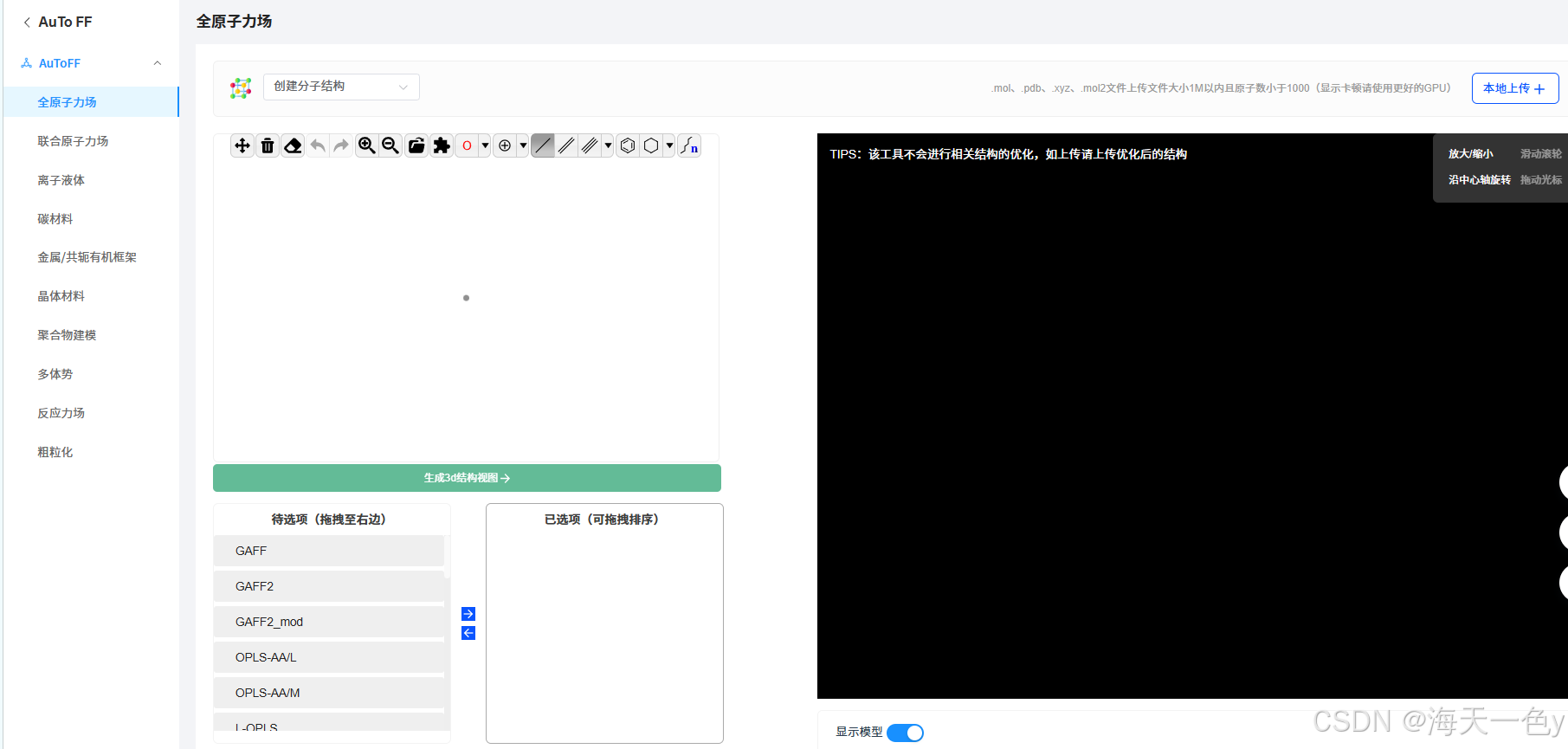The height and width of the screenshot is (749, 1568).
Task: Click the 生成3d结构视图 button
Action: pyautogui.click(x=467, y=478)
